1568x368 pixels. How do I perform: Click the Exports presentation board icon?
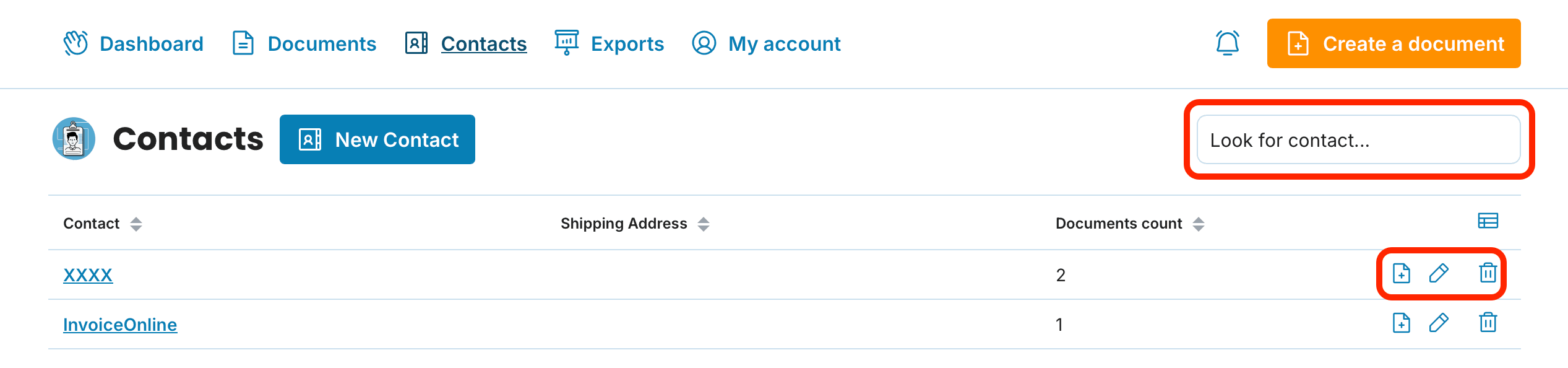[567, 43]
